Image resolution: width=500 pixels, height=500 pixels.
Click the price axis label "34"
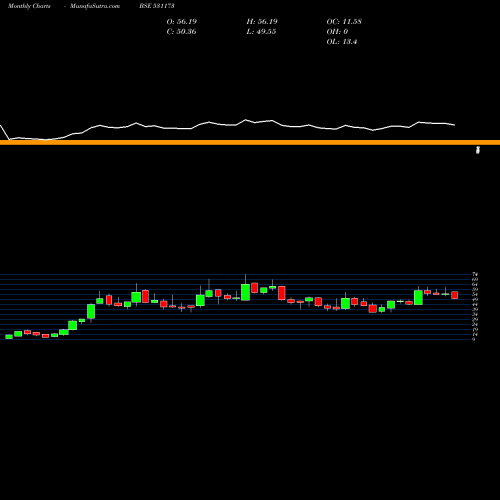pos(475,314)
